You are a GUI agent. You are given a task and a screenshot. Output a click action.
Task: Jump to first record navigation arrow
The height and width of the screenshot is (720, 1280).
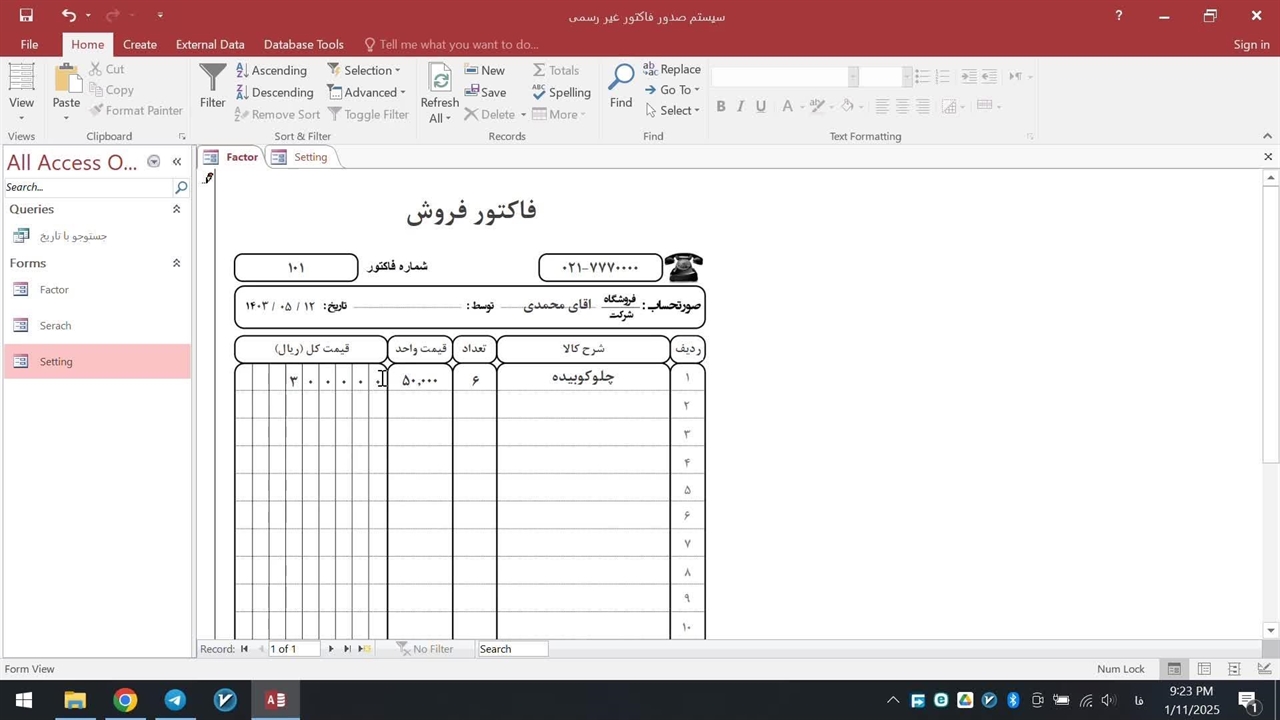coord(244,649)
